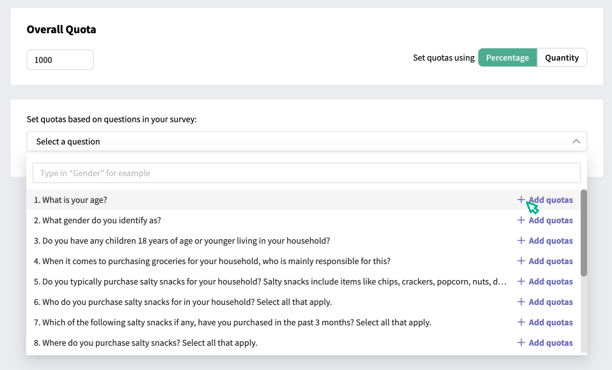
Task: Click the question list scrollbar
Action: tap(584, 233)
